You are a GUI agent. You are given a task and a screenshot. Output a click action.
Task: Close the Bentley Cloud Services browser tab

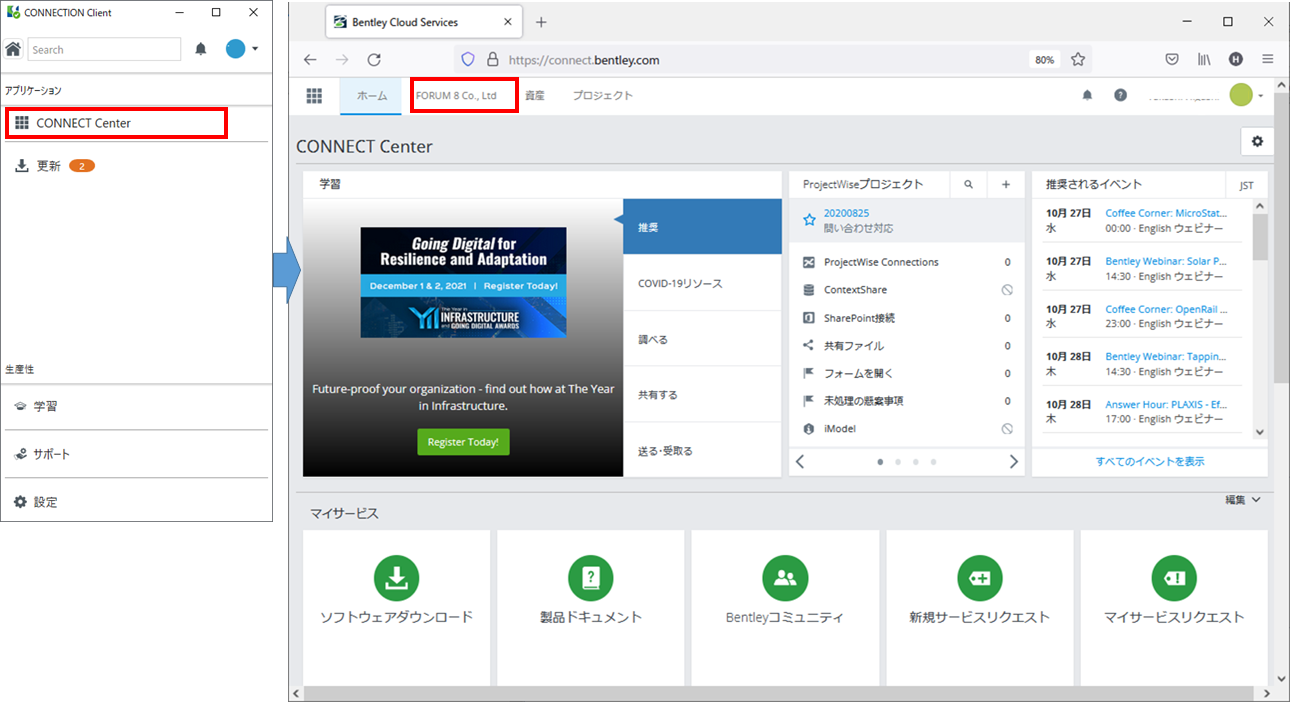pyautogui.click(x=509, y=22)
